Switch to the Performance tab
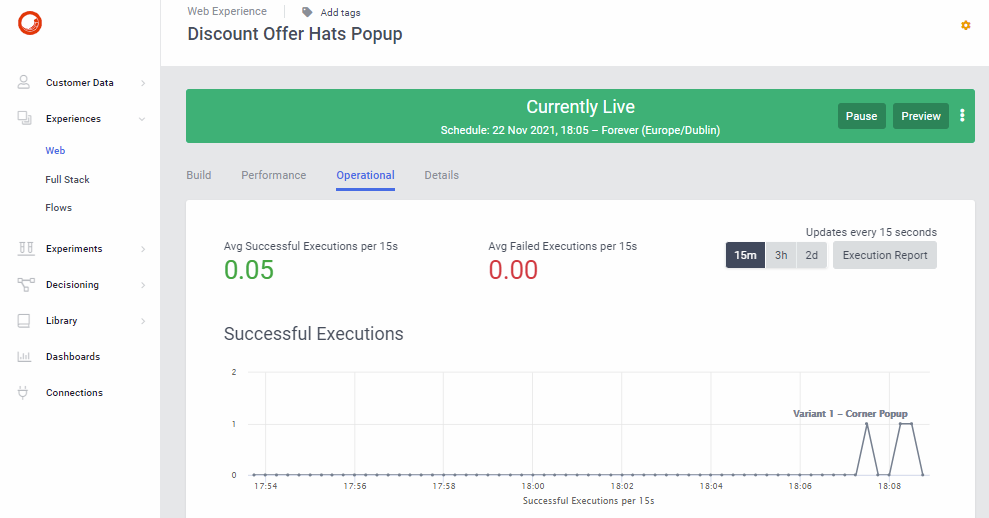 pyautogui.click(x=273, y=175)
